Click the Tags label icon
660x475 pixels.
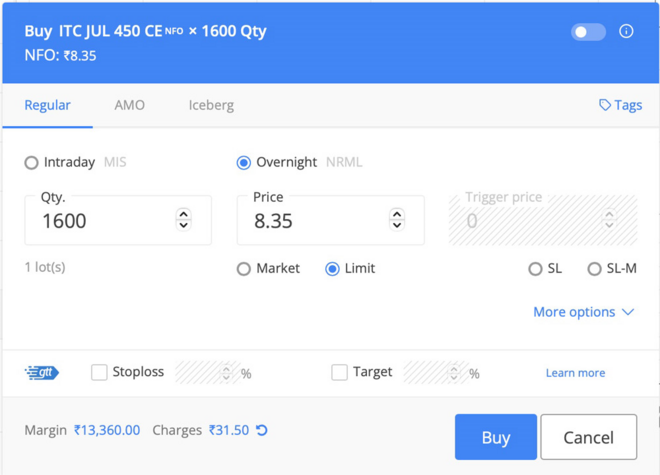pyautogui.click(x=605, y=105)
